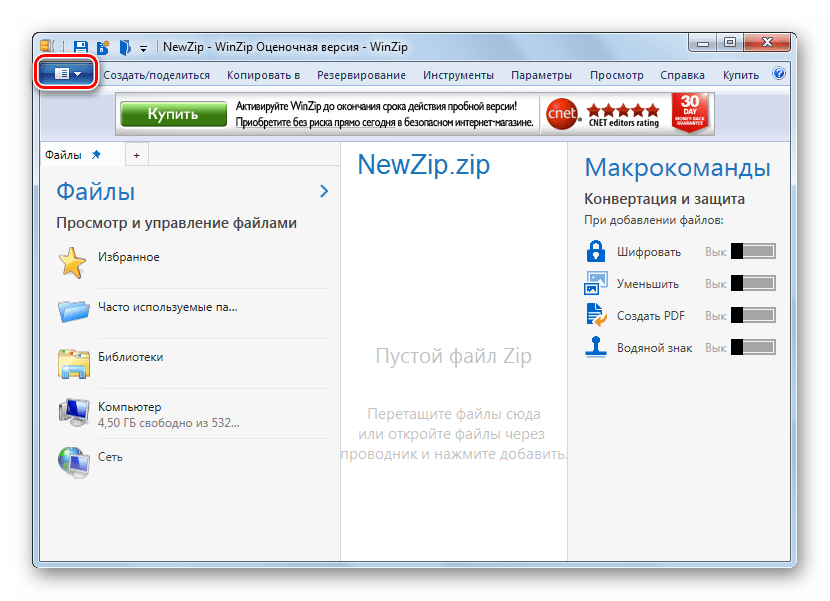
Task: Click the Водяной знак label
Action: 655,348
